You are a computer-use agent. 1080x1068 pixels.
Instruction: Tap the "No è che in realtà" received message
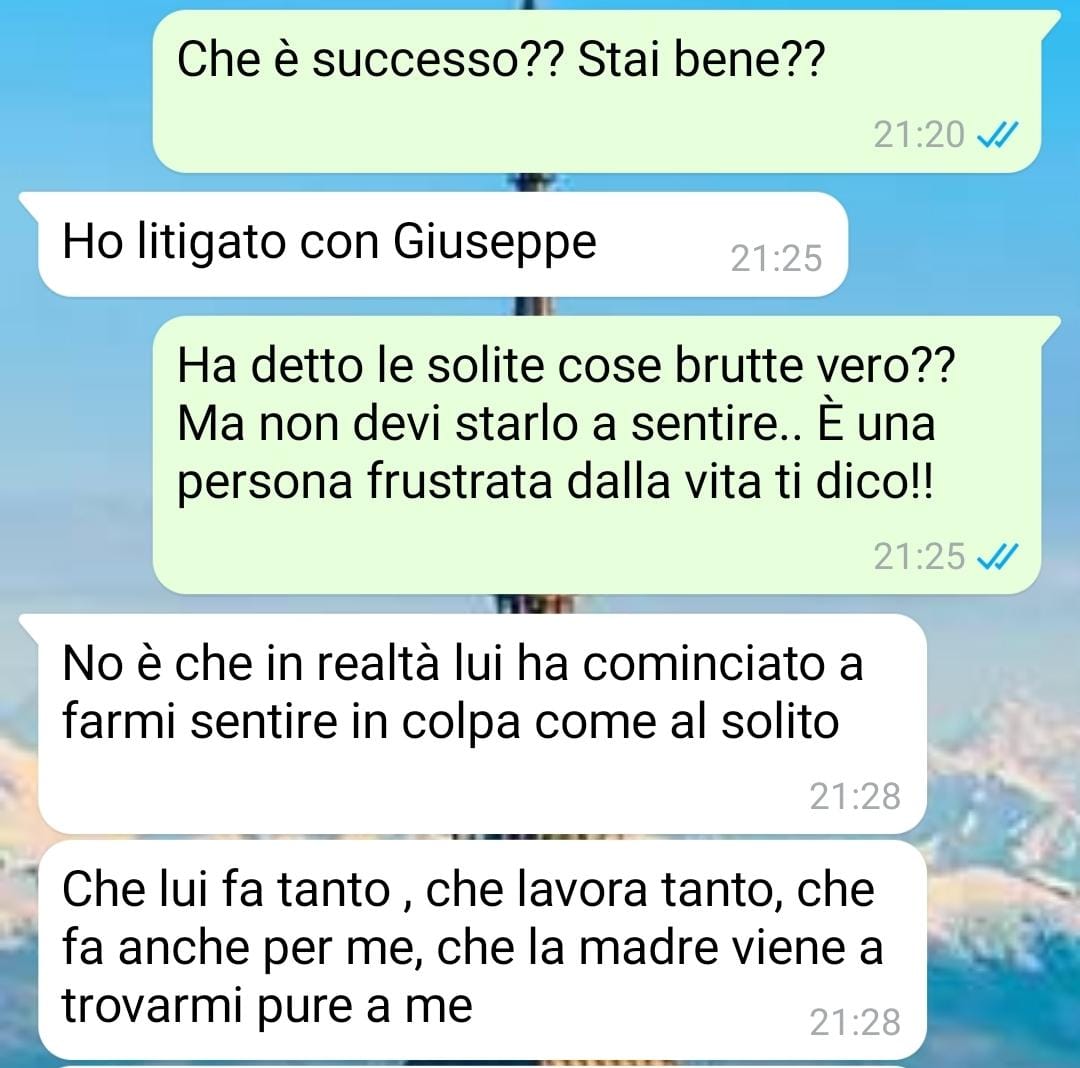click(482, 724)
